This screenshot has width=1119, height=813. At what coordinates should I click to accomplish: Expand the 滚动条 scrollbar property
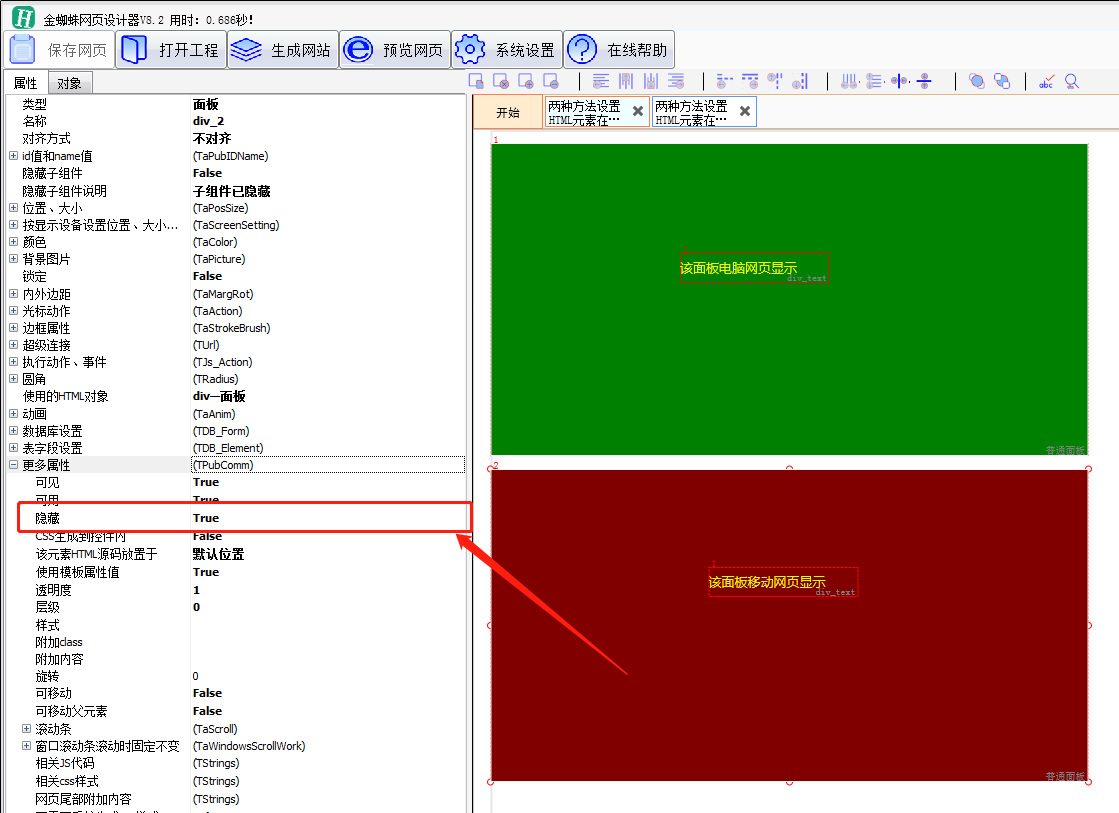[x=26, y=729]
